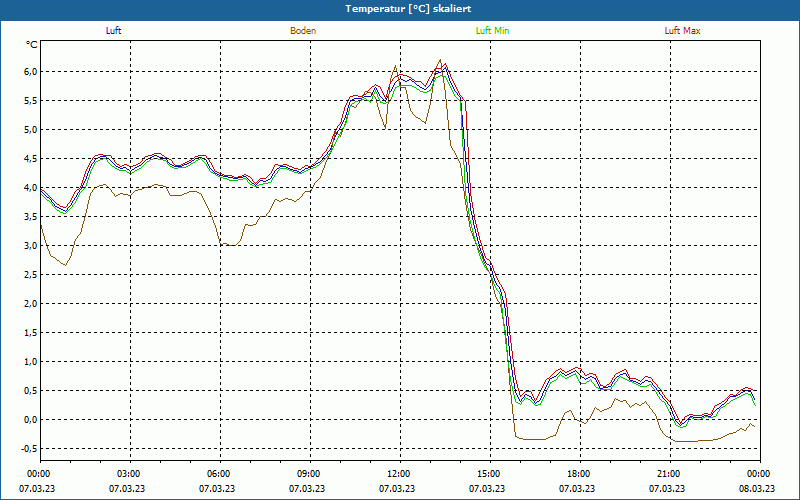
Task: Click the '18:00' time axis label
Action: [x=580, y=474]
